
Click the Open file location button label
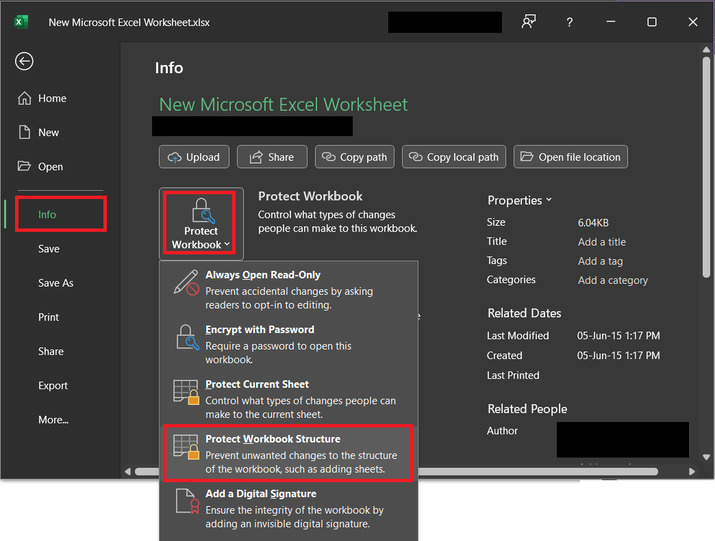pos(579,157)
